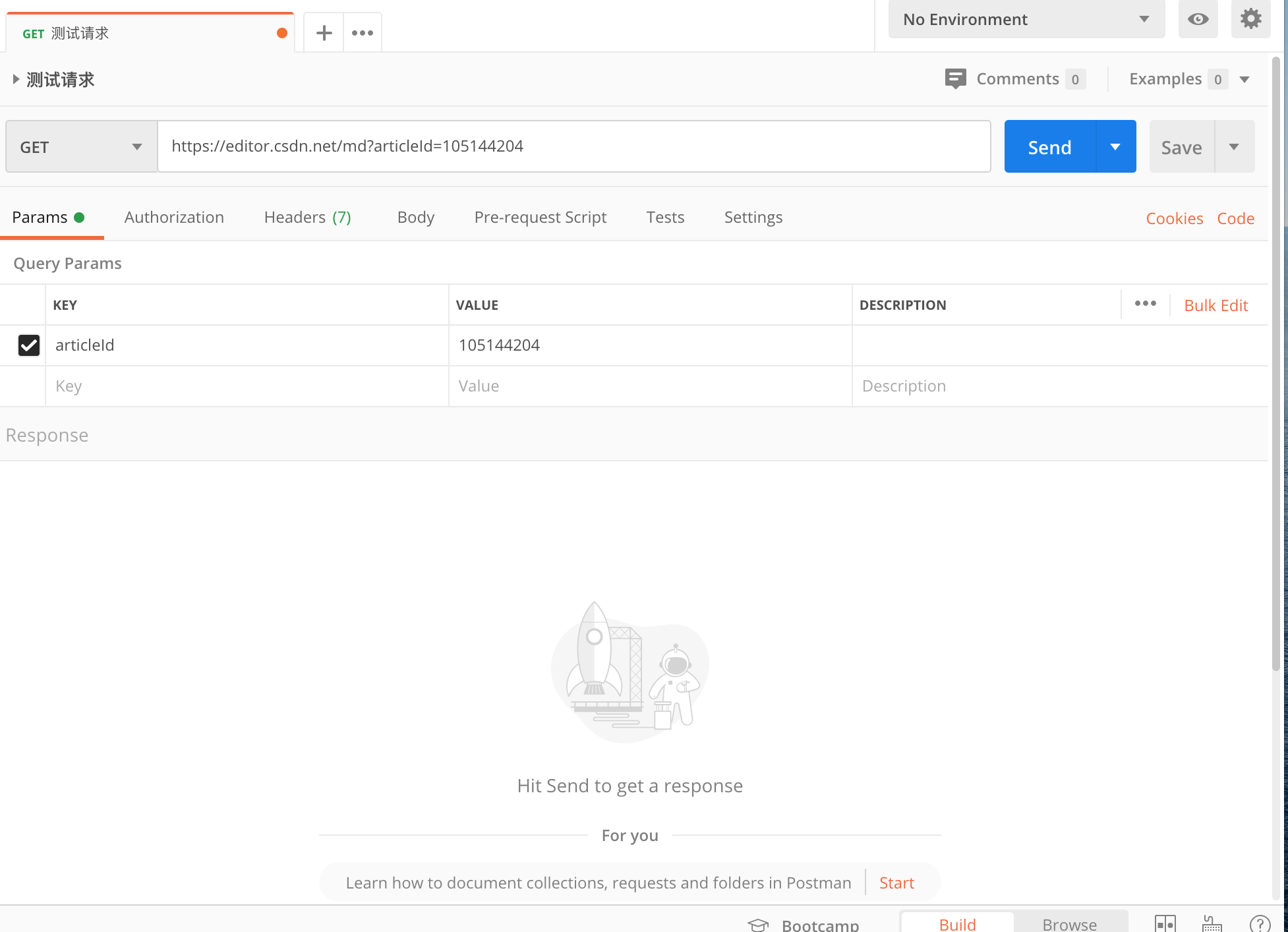
Task: Uncheck the articleId query parameter
Action: (29, 345)
